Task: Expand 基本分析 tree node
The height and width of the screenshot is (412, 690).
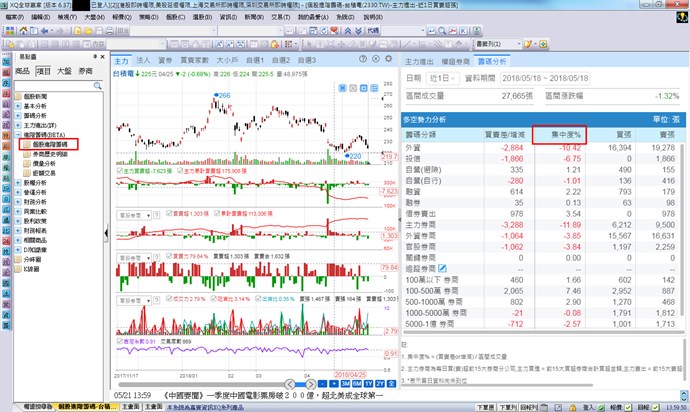Action: (x=18, y=106)
